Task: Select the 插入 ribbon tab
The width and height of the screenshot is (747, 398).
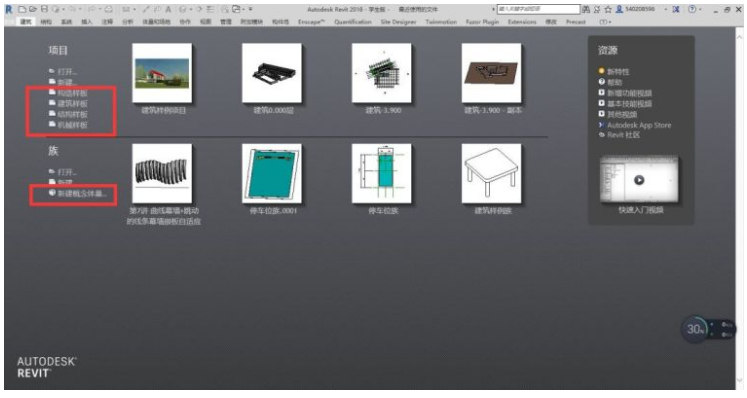Action: pos(87,22)
